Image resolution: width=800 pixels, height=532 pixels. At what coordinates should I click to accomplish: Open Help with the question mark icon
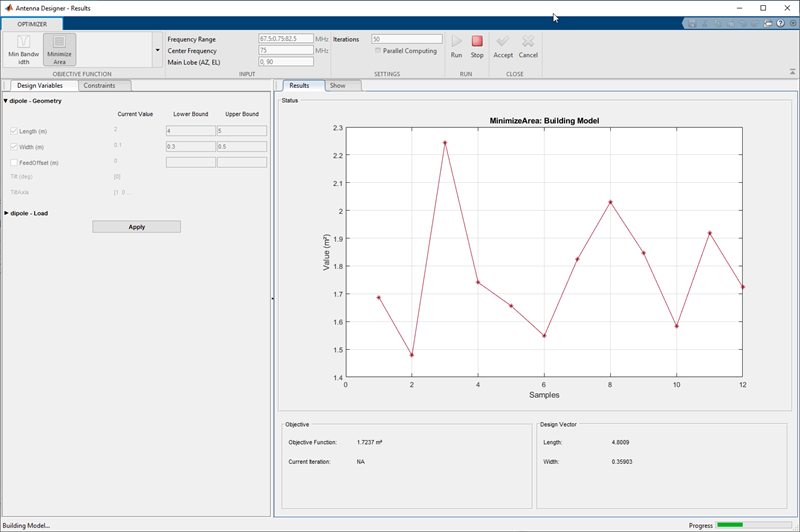781,23
